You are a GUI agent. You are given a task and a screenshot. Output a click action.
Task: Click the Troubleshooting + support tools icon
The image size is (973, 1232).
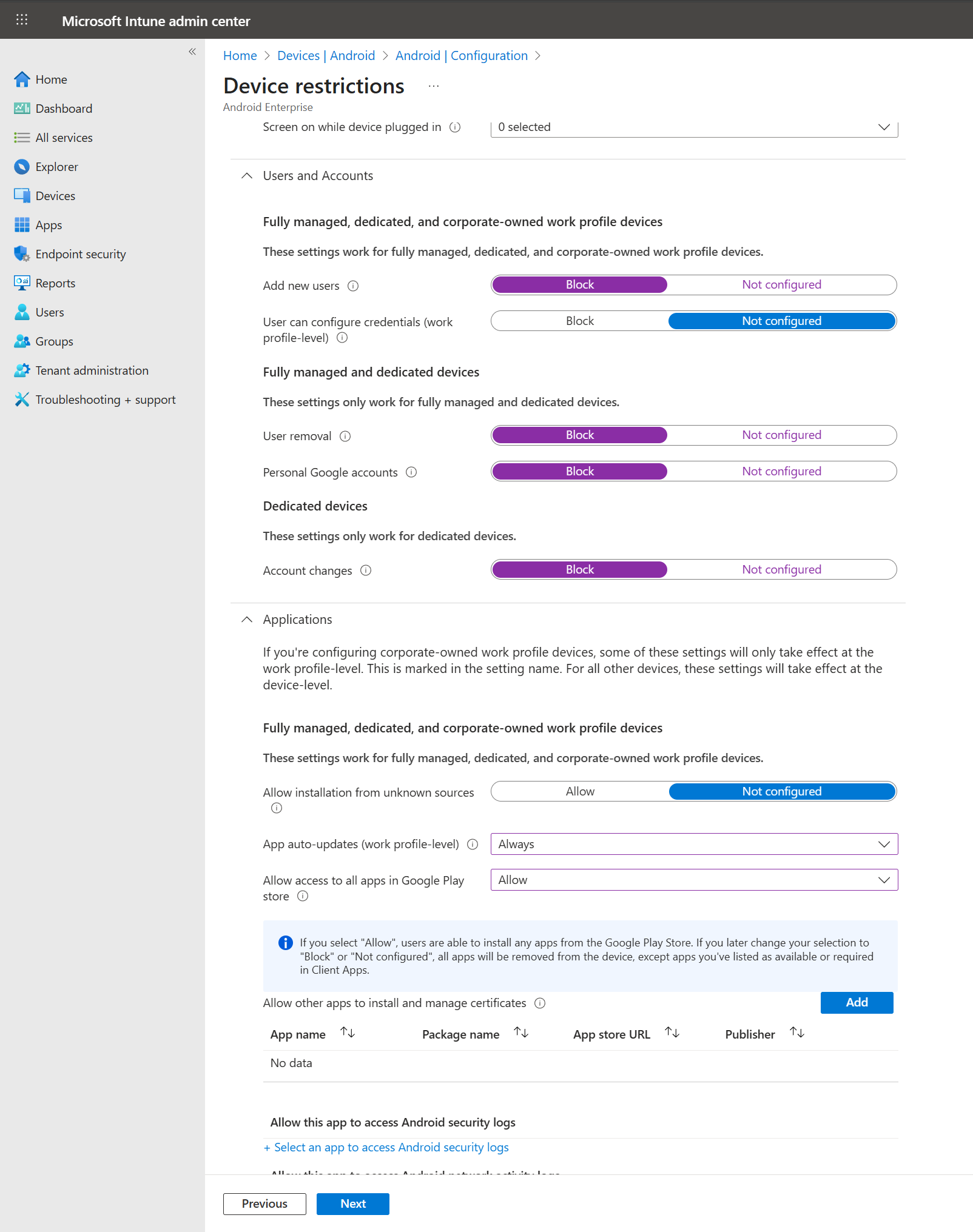[22, 400]
